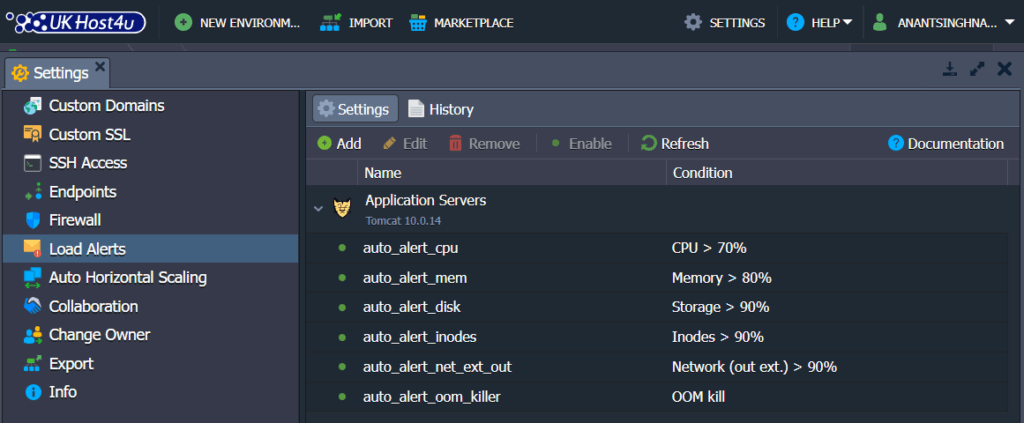Add a new load alert

[x=339, y=143]
